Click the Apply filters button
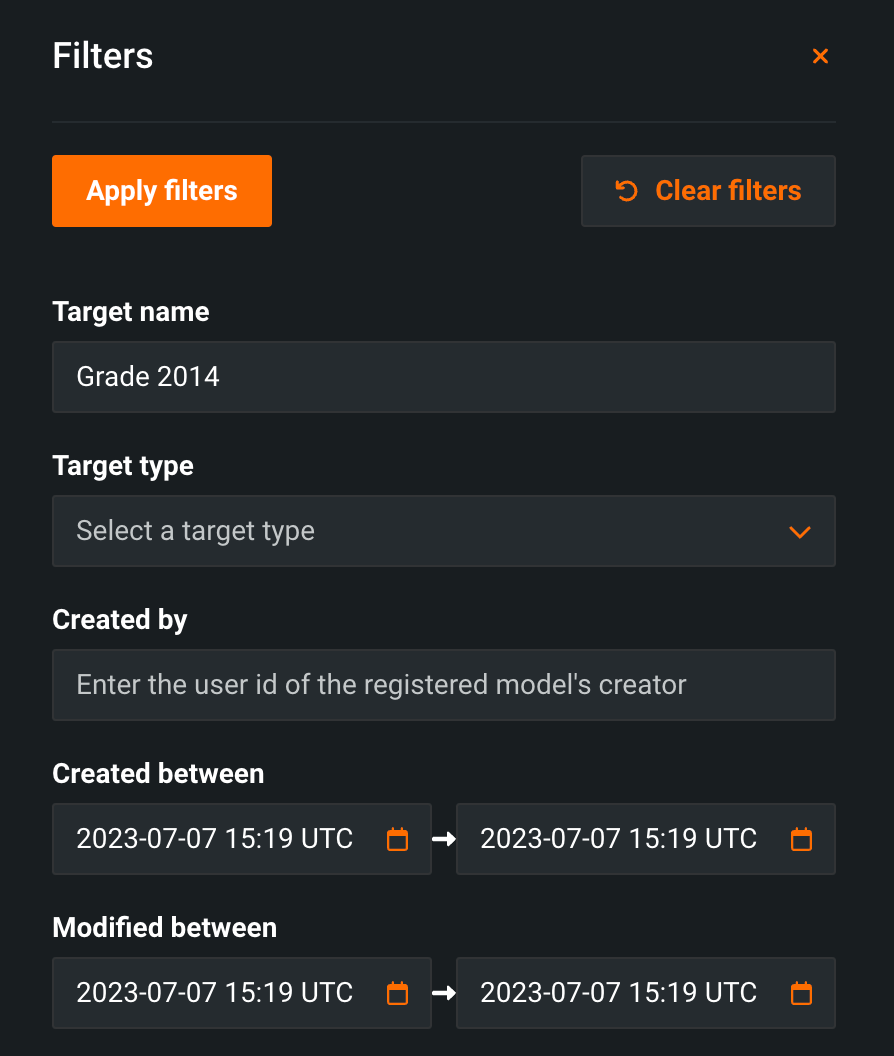The image size is (894, 1056). 162,191
